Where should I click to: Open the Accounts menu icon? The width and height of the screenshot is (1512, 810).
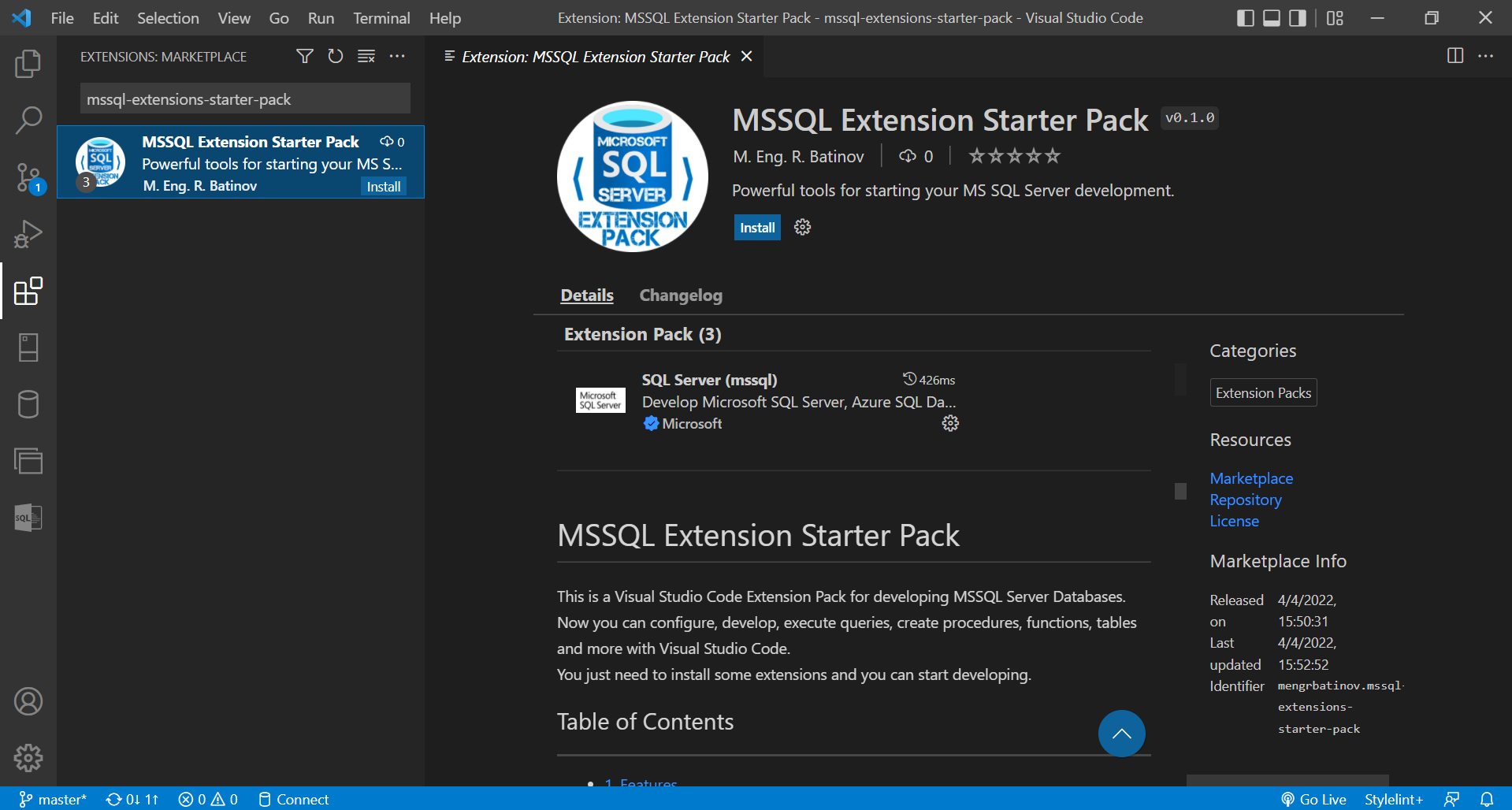(x=28, y=701)
